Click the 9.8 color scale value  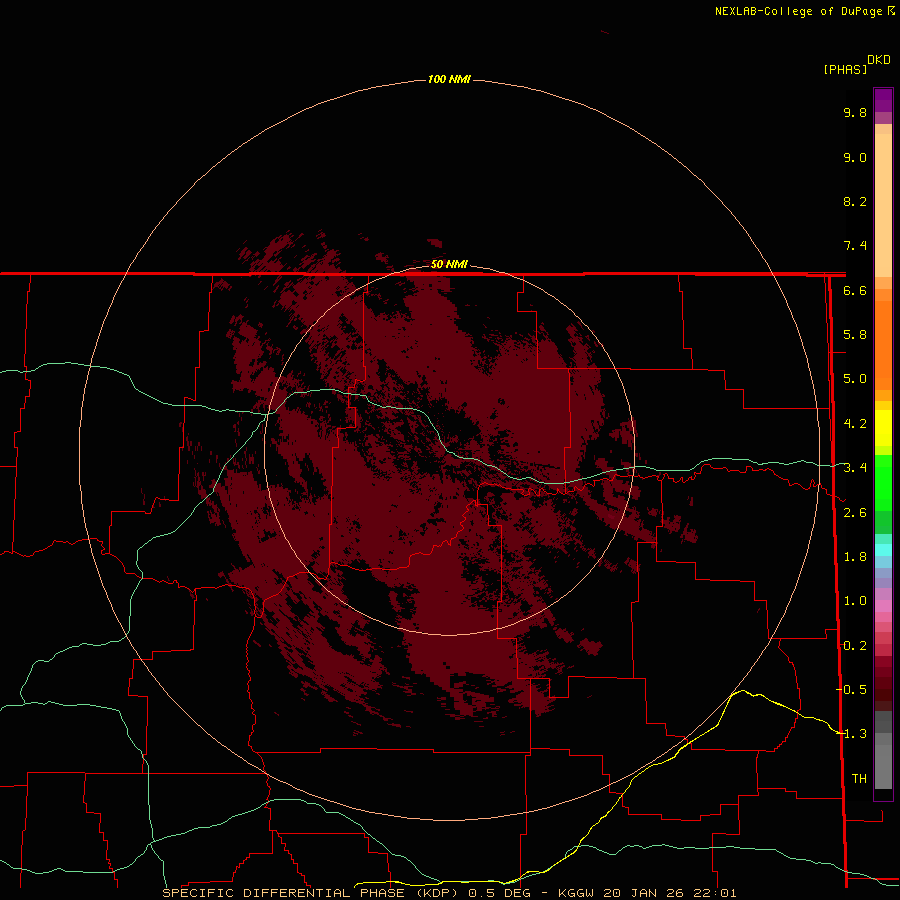tap(855, 112)
